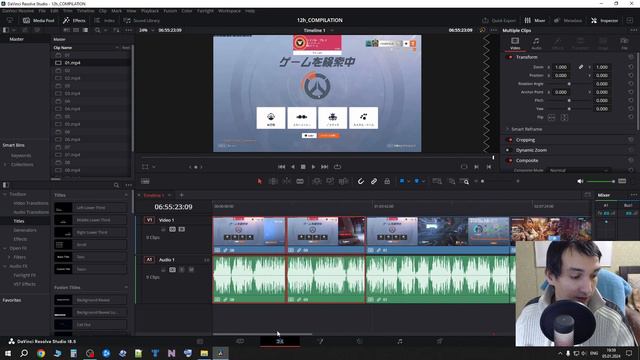640x360 pixels.
Task: Adjust the Rotation Angle slider
Action: 569,84
